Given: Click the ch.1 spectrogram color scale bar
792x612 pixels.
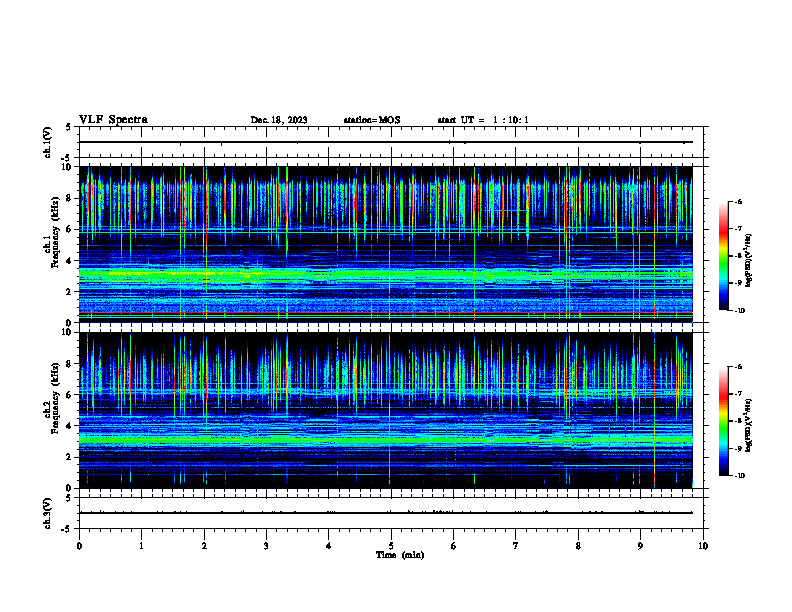Looking at the screenshot, I should click(723, 256).
